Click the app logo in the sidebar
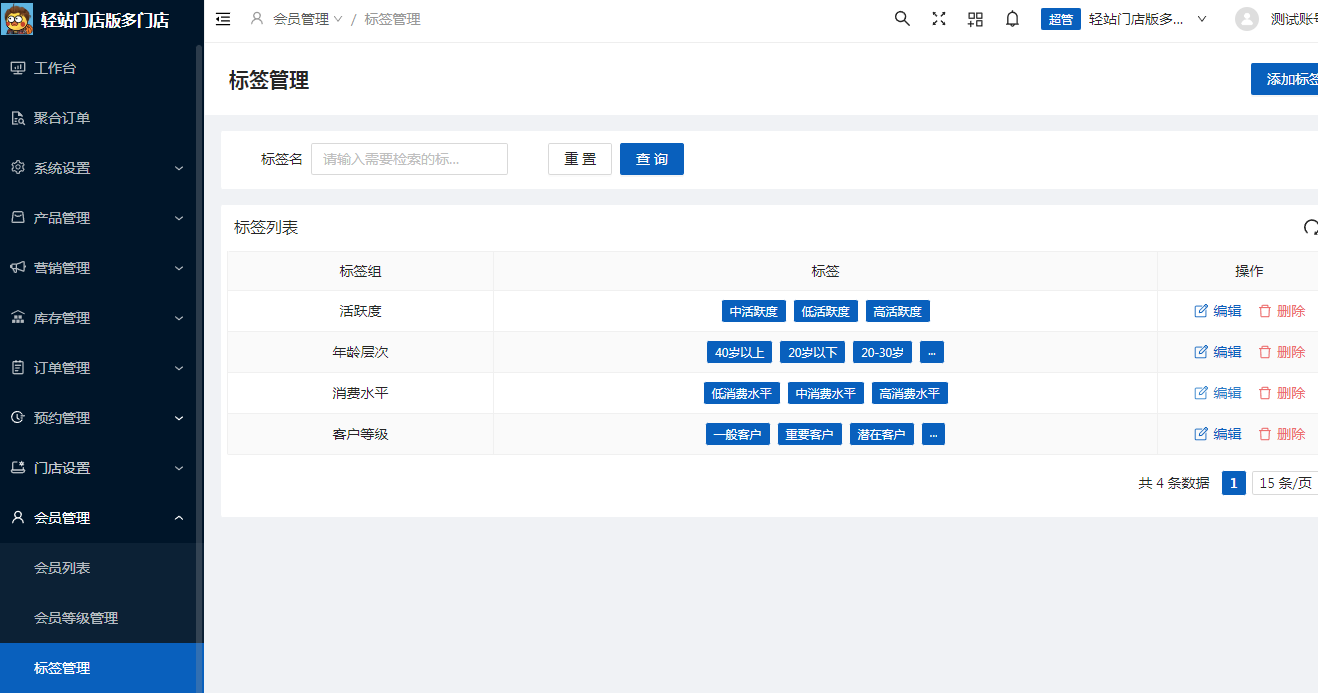 click(x=18, y=19)
